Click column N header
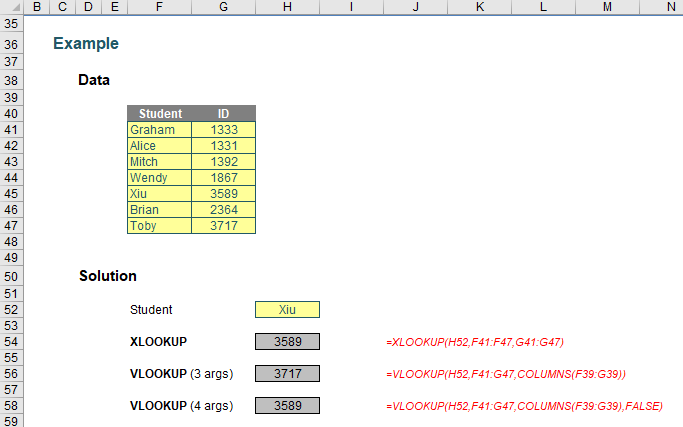Viewport: 683px width, 427px height. point(670,7)
